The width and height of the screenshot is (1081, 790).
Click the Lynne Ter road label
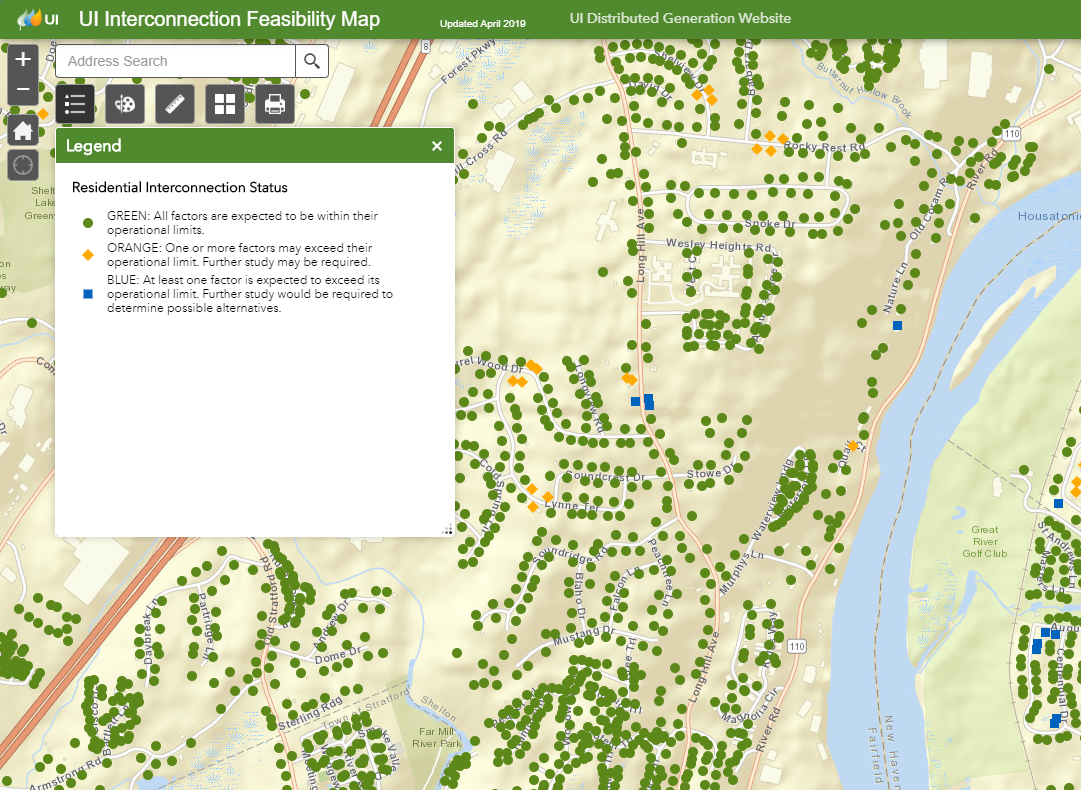(572, 505)
